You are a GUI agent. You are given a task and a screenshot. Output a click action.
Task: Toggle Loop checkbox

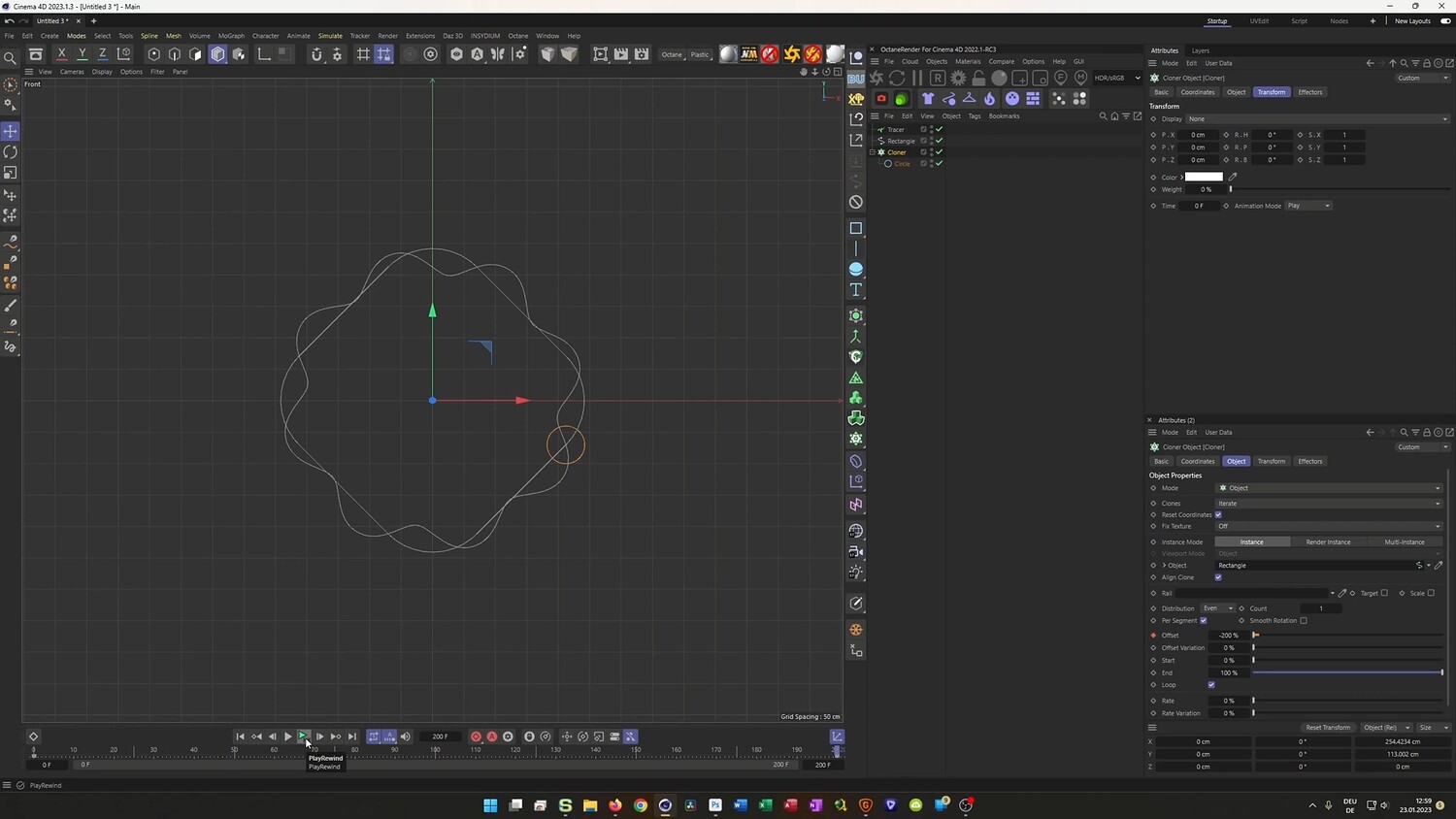(1211, 685)
